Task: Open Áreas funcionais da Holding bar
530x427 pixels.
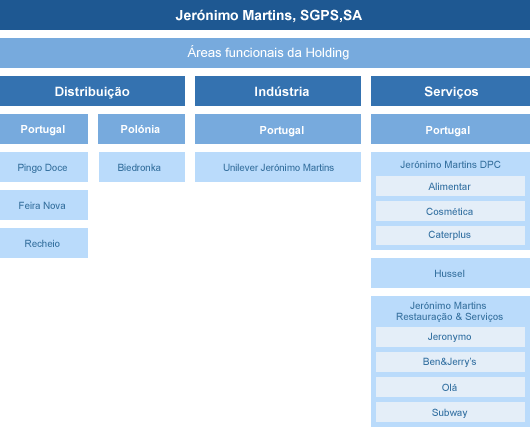Action: (265, 53)
